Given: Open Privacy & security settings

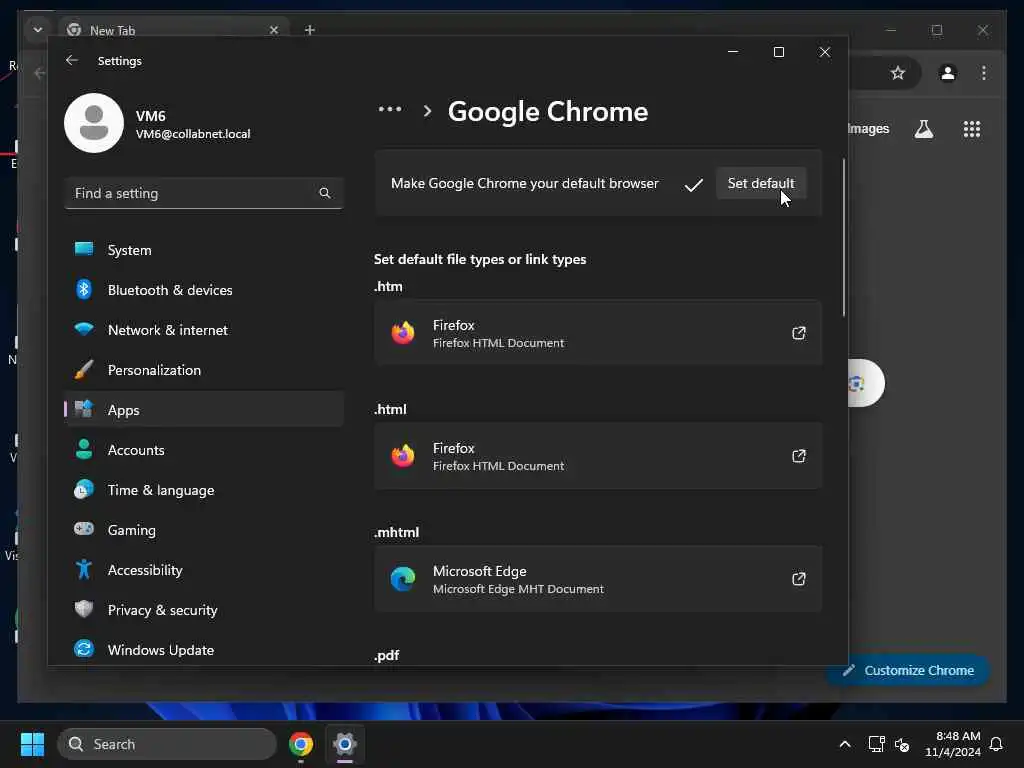Looking at the screenshot, I should click(x=204, y=610).
